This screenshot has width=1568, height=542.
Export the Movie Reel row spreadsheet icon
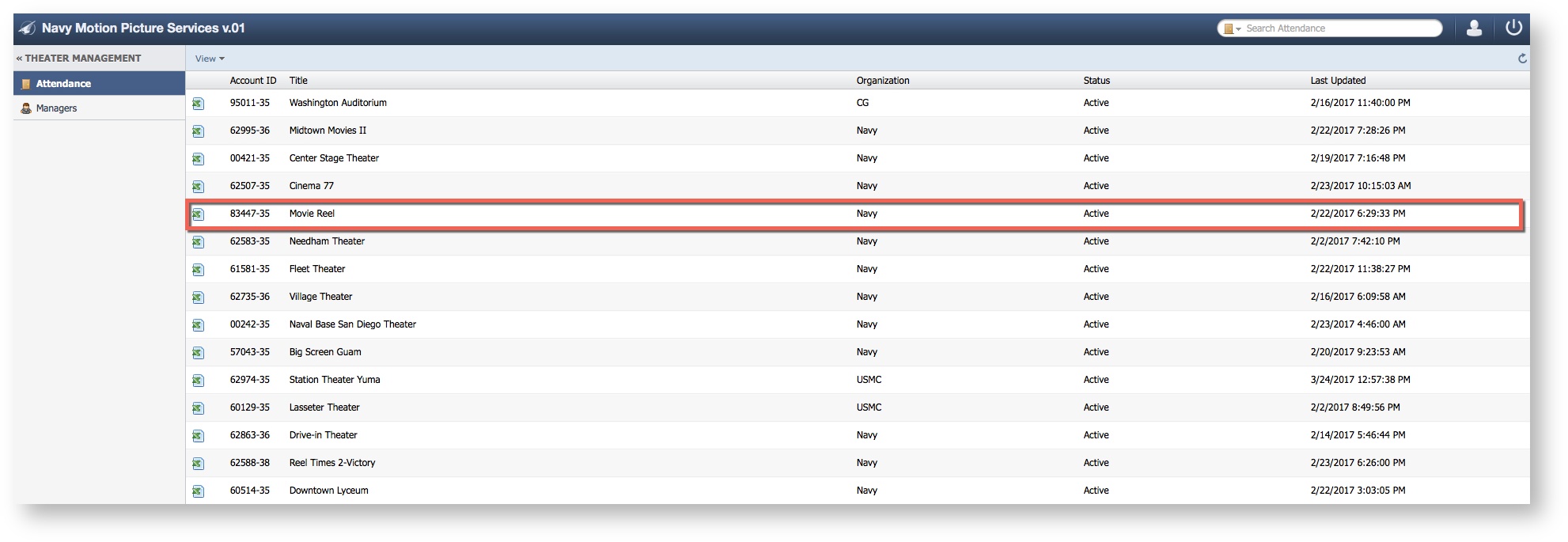click(198, 214)
